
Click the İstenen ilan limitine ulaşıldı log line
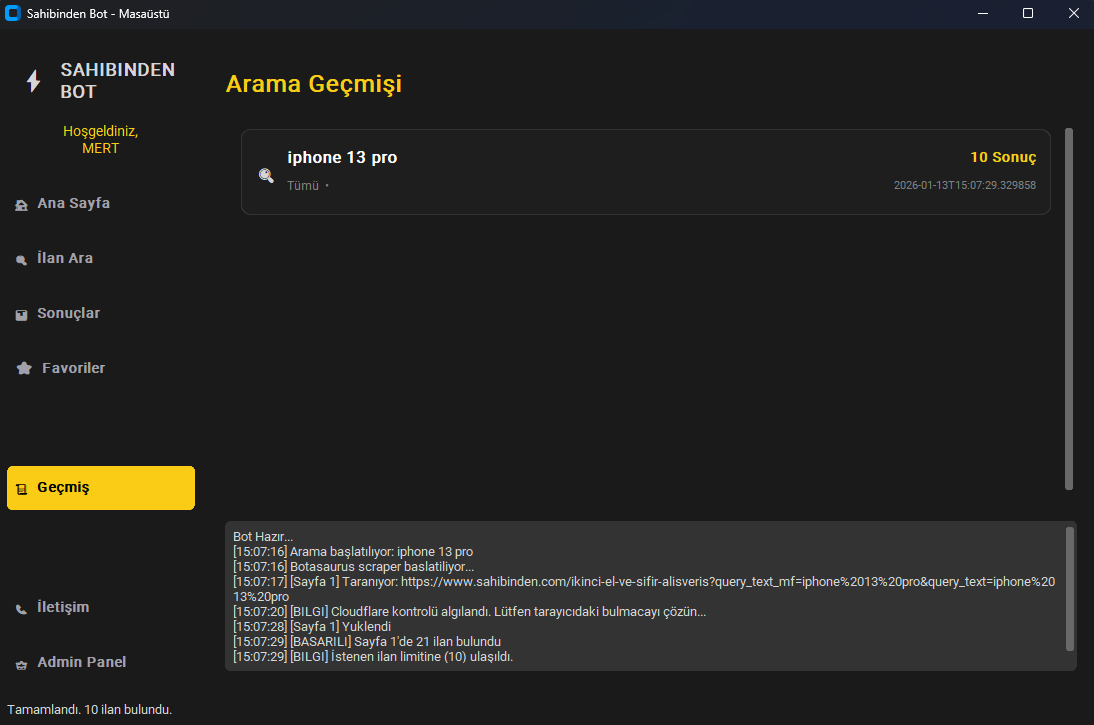coord(373,657)
